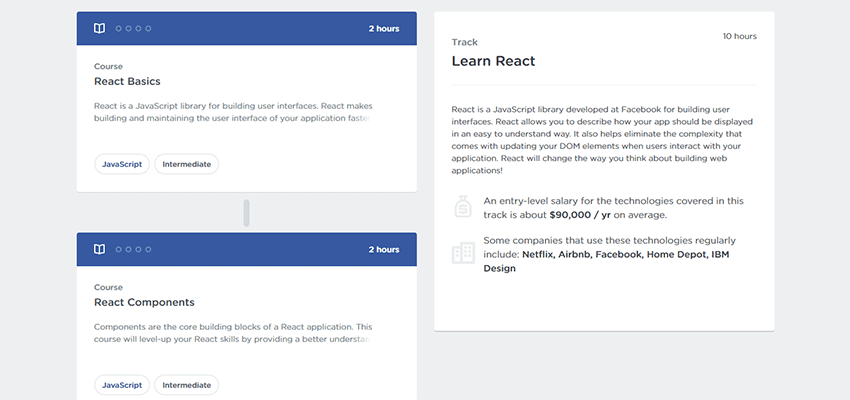Select first progress dot in React Basics header
850x400 pixels.
click(x=119, y=29)
